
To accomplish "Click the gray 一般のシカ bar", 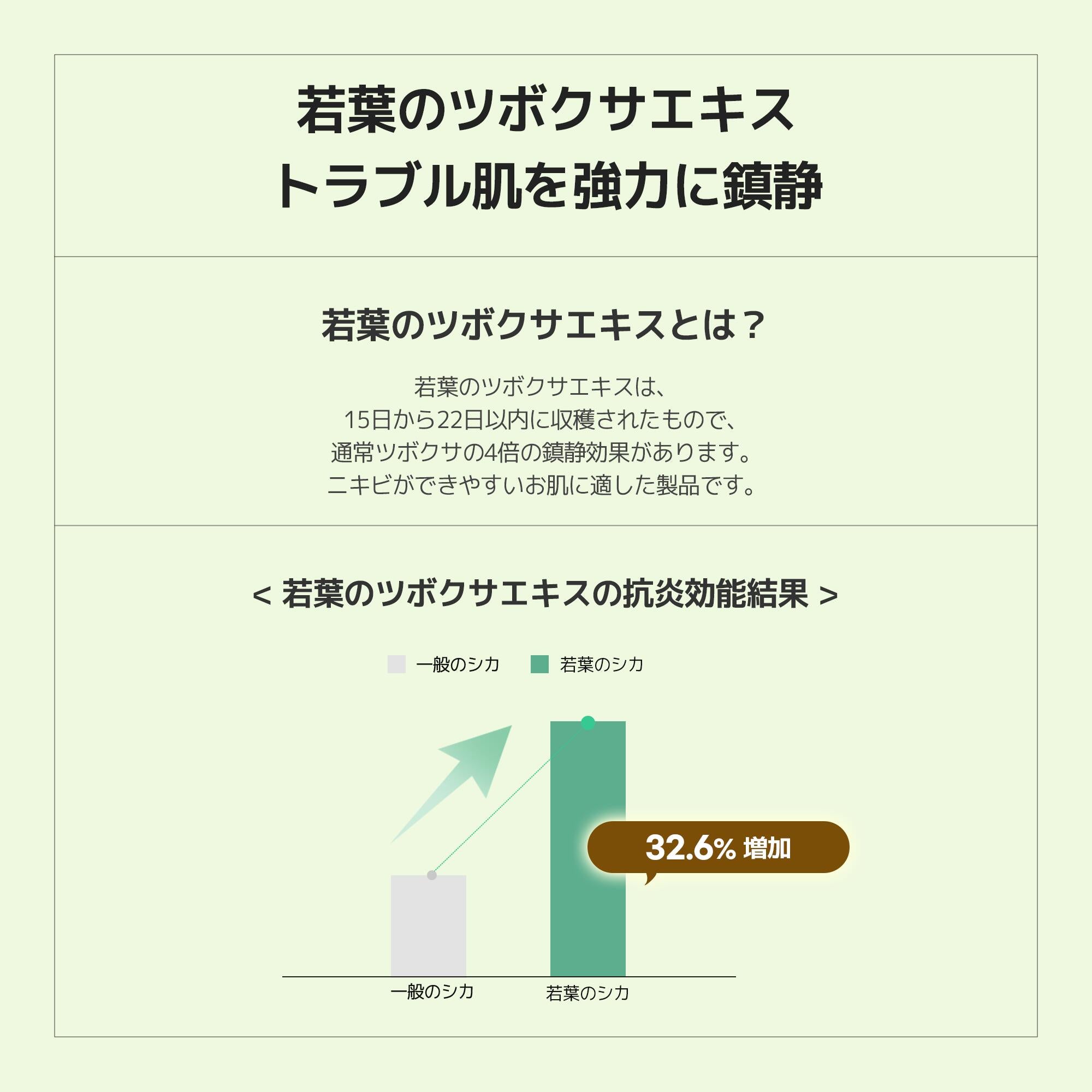I will pyautogui.click(x=429, y=926).
